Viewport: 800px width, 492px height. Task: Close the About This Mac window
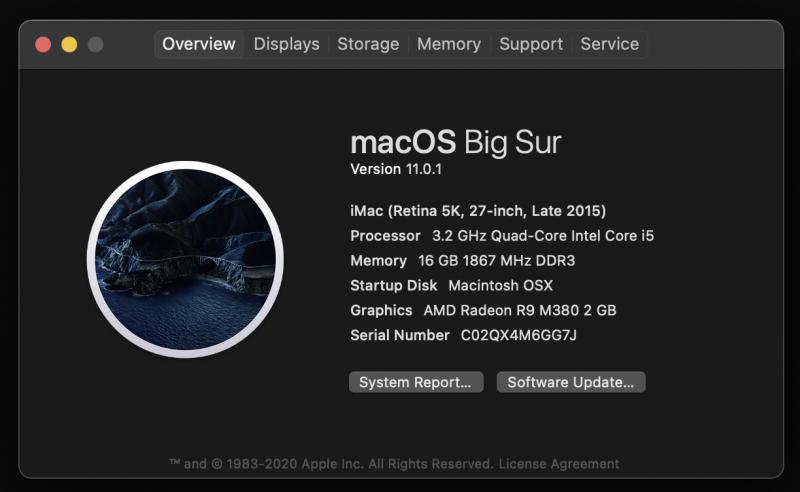(43, 44)
